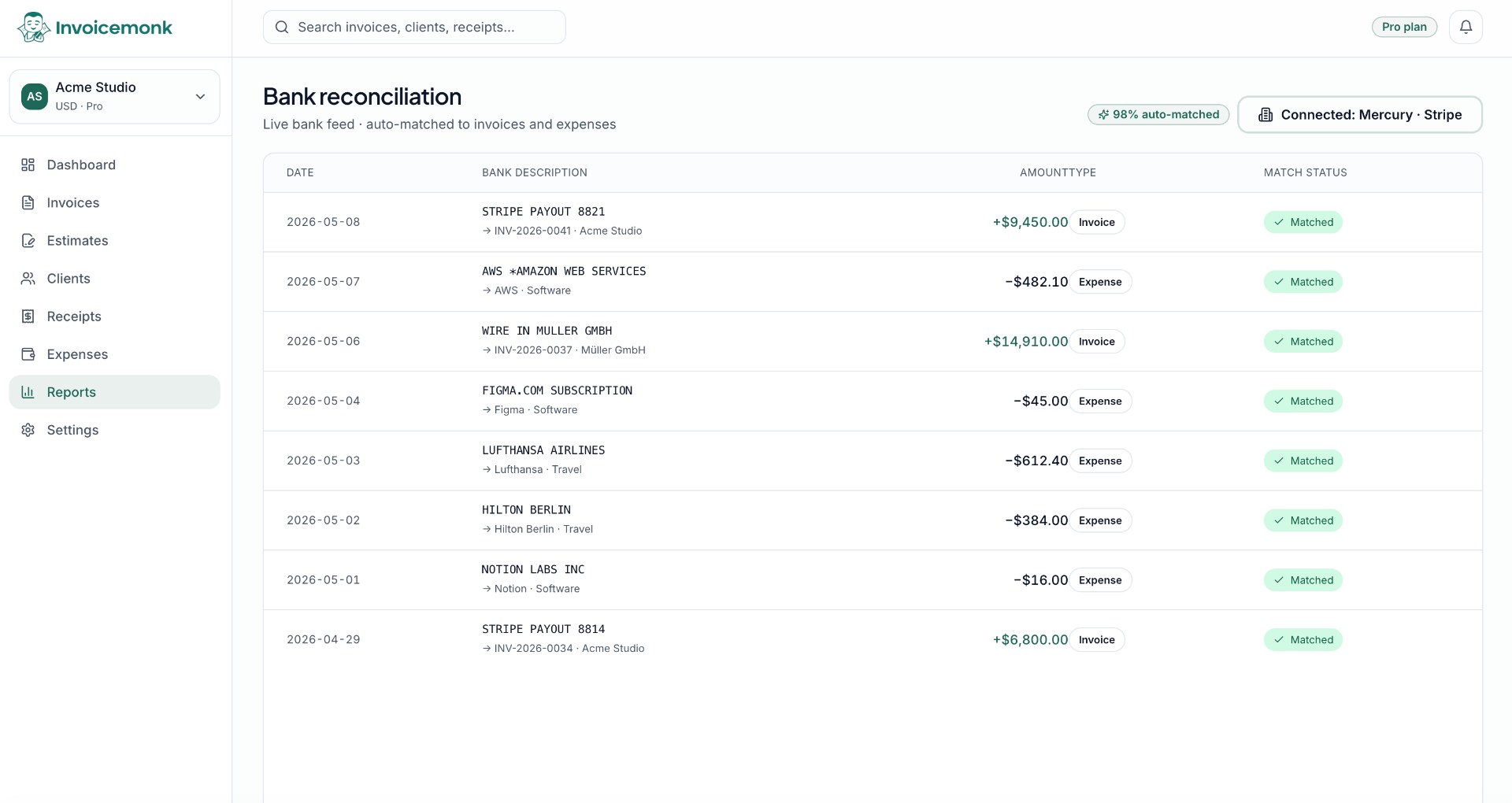Focus the search invoices, clients, receipts field
The height and width of the screenshot is (803, 1512).
(x=414, y=27)
